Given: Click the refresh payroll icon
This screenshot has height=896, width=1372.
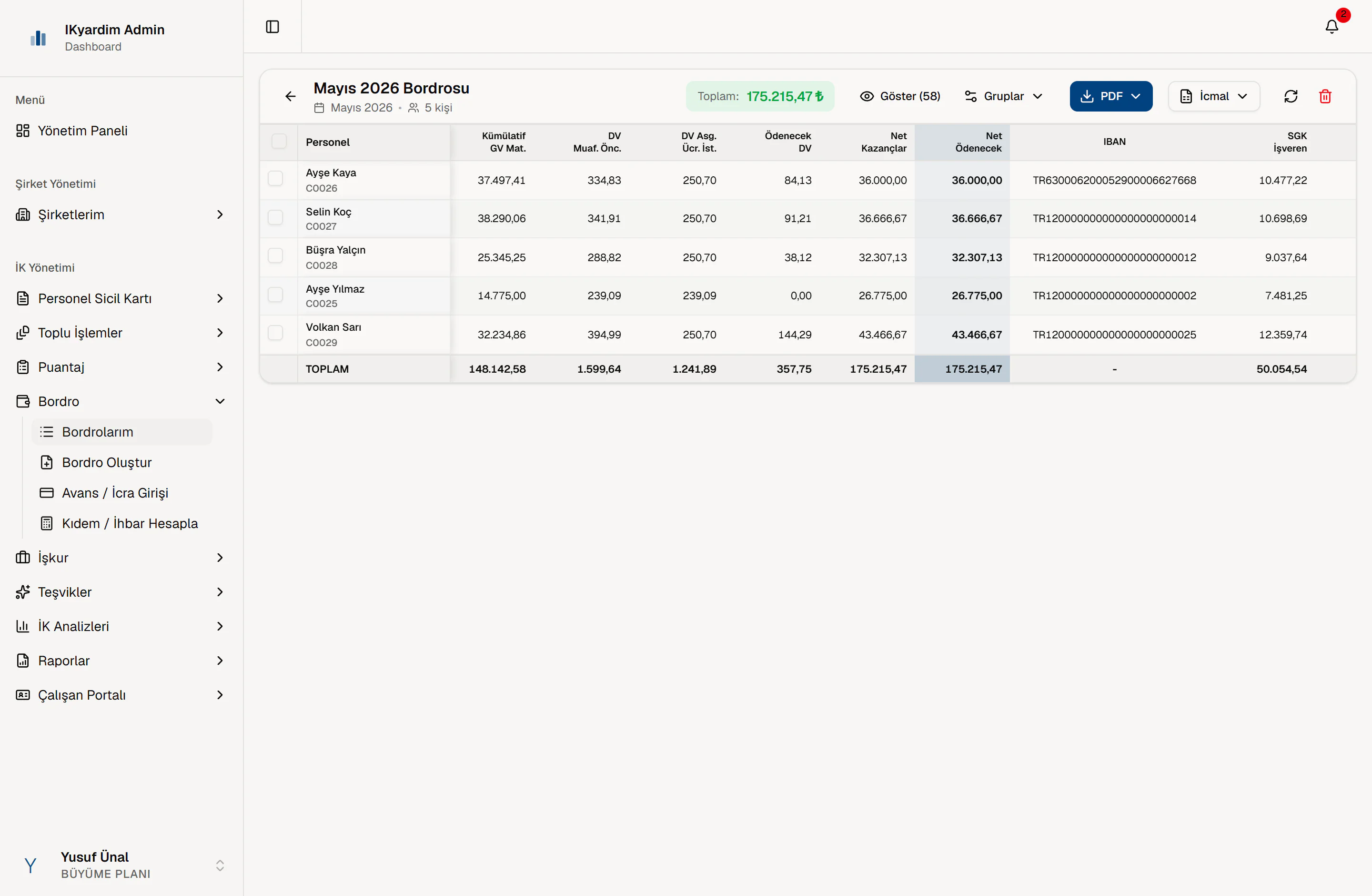Looking at the screenshot, I should click(x=1291, y=96).
